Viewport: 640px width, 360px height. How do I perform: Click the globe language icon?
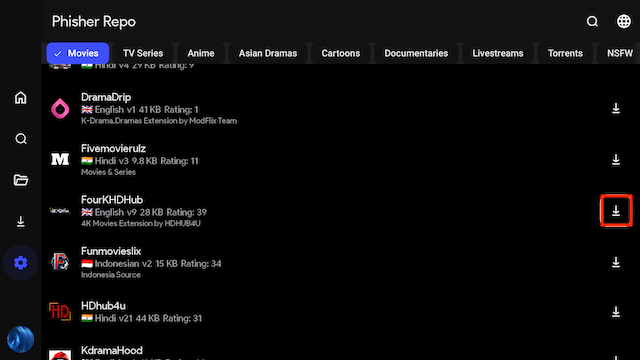[x=624, y=21]
